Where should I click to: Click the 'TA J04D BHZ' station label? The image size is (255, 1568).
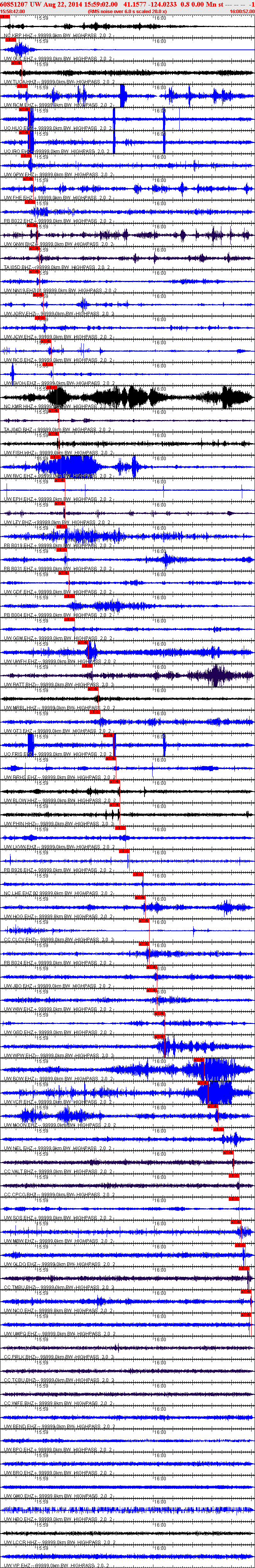pyautogui.click(x=19, y=429)
